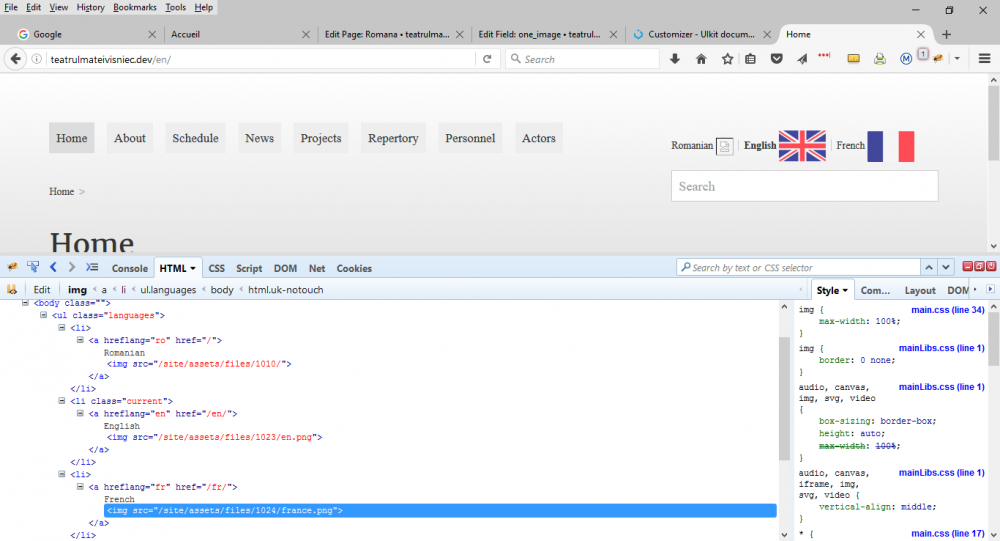Open the Style side panel dropdown
Image resolution: width=1000 pixels, height=541 pixels.
tap(845, 290)
